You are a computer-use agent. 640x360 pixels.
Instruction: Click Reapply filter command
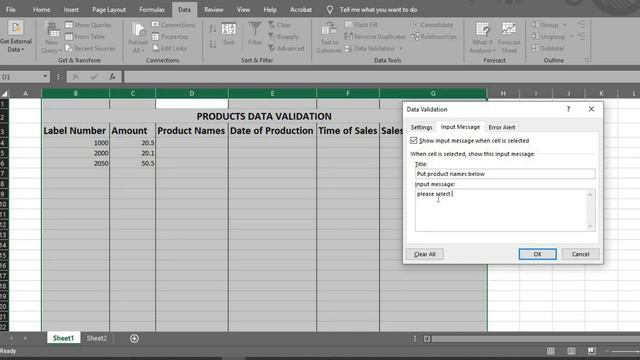[x=284, y=37]
